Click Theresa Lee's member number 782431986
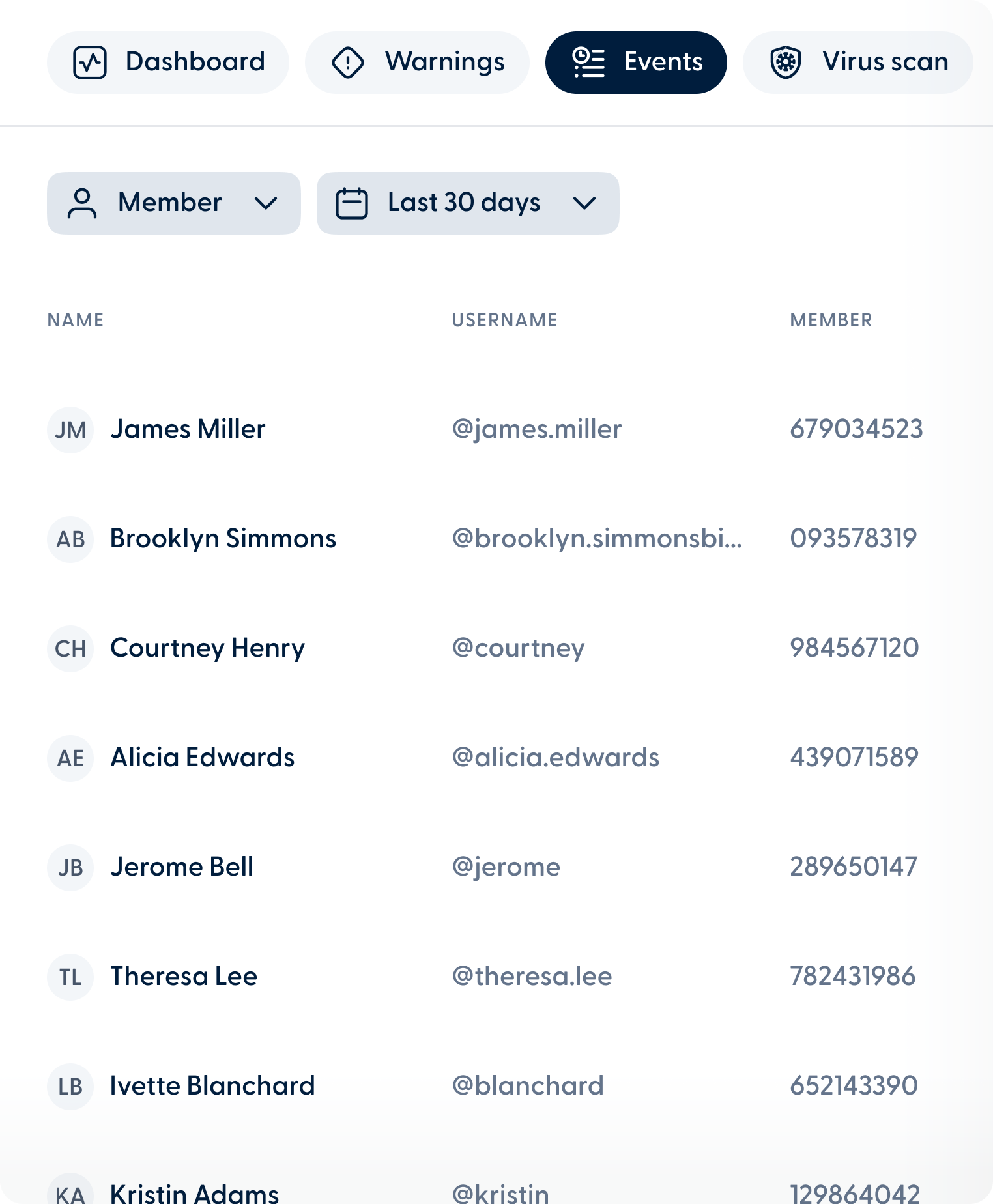The height and width of the screenshot is (1204, 993). (853, 977)
